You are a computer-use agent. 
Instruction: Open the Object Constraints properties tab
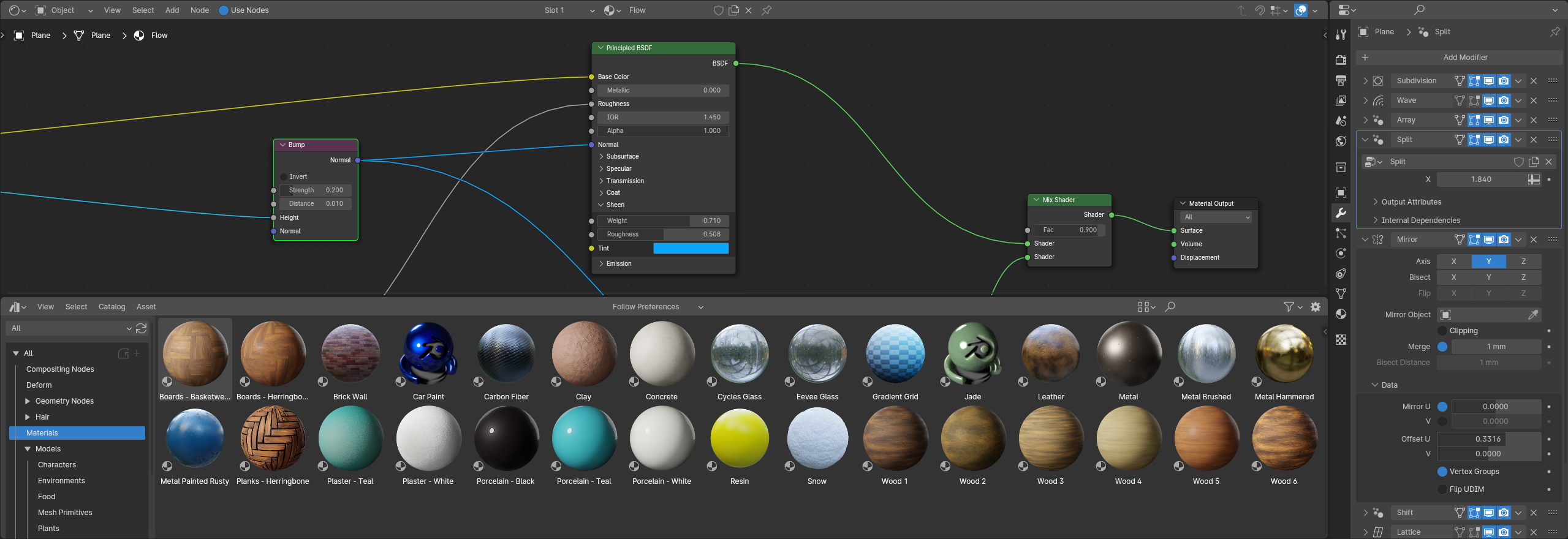[x=1341, y=273]
